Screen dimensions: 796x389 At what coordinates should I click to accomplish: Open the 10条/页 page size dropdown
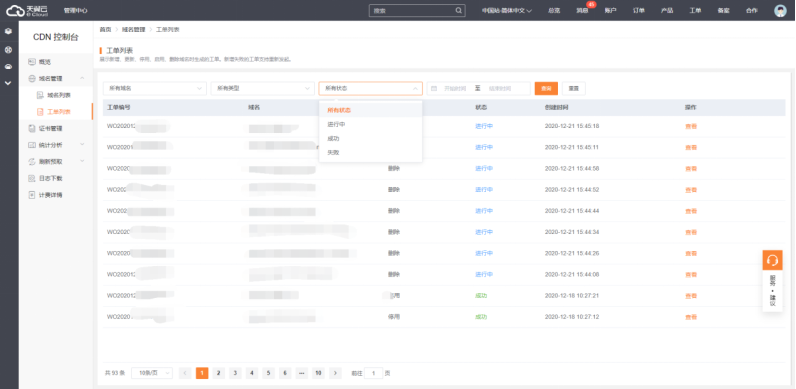tap(152, 373)
